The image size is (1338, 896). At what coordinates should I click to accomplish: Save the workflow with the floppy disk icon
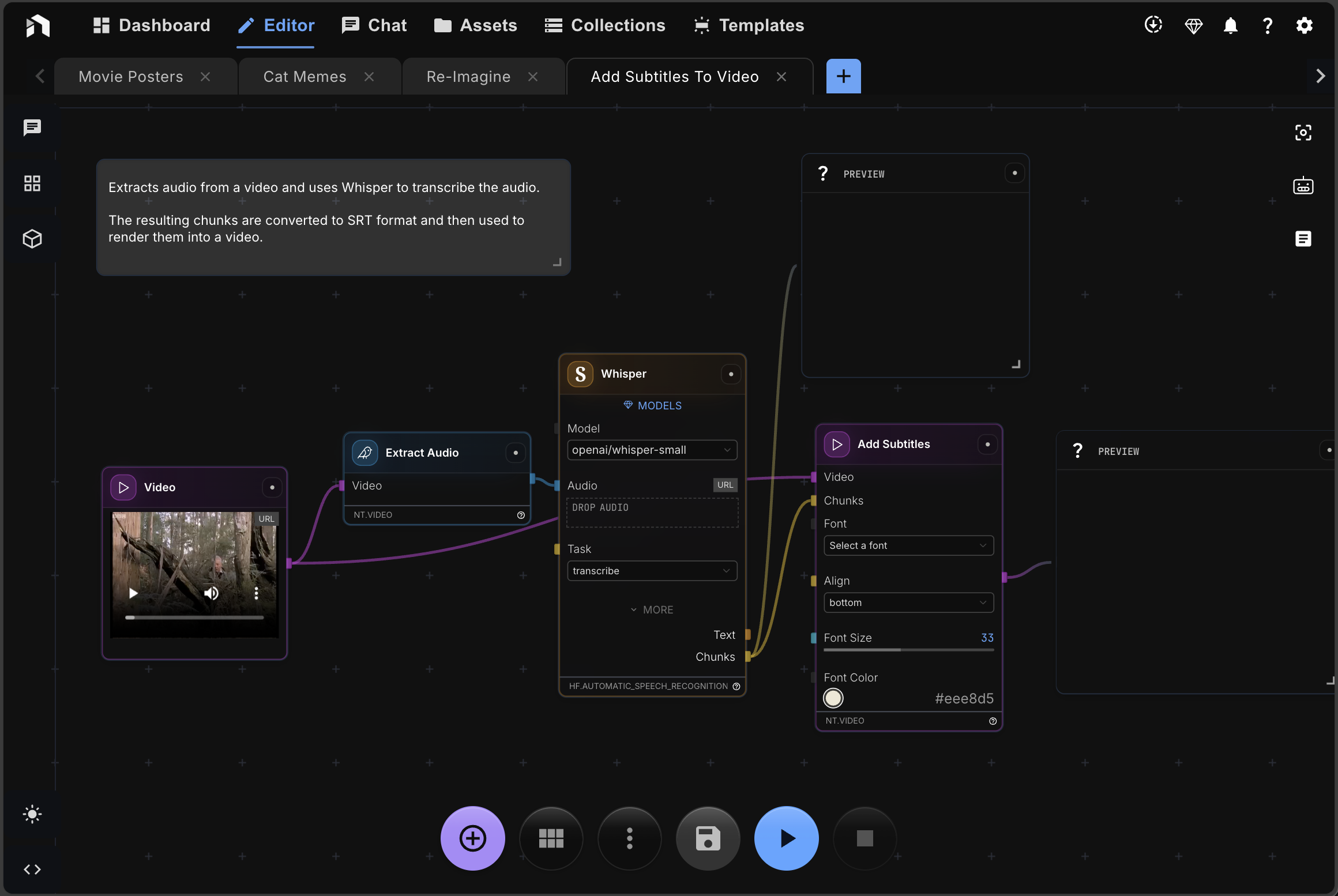[x=708, y=838]
